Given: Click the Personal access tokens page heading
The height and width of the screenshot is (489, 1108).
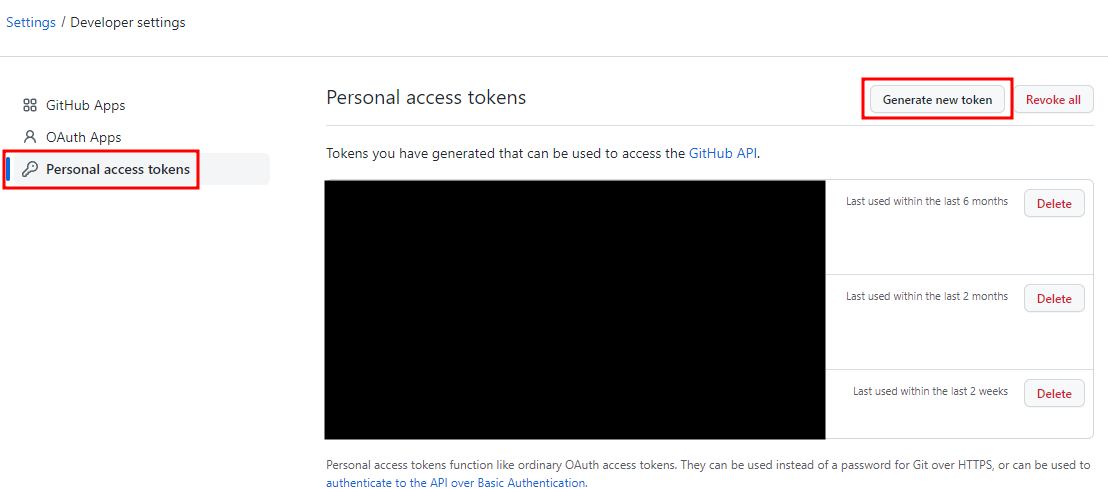Looking at the screenshot, I should pyautogui.click(x=426, y=98).
